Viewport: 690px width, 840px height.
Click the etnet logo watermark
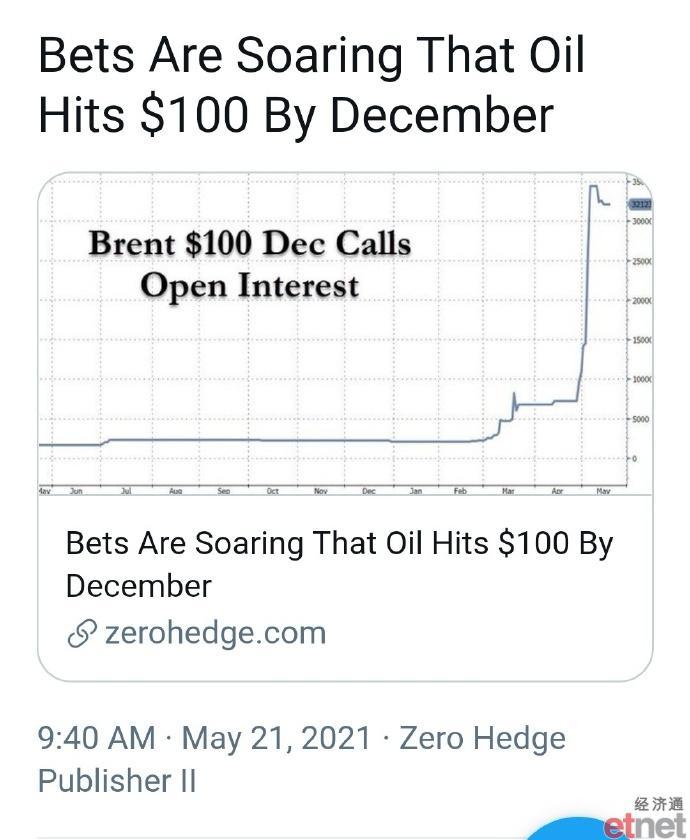[648, 819]
